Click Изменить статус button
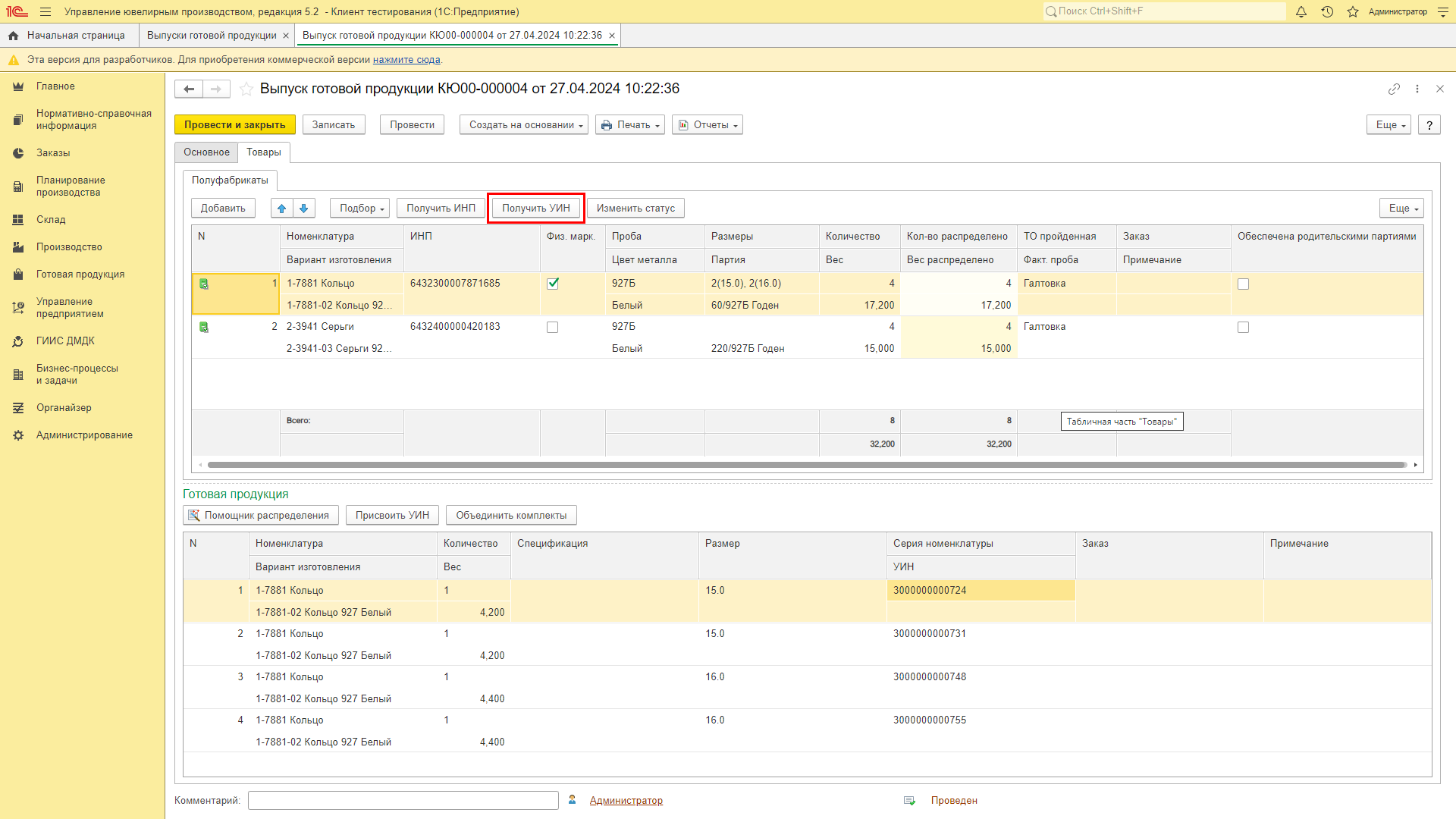 pos(635,209)
